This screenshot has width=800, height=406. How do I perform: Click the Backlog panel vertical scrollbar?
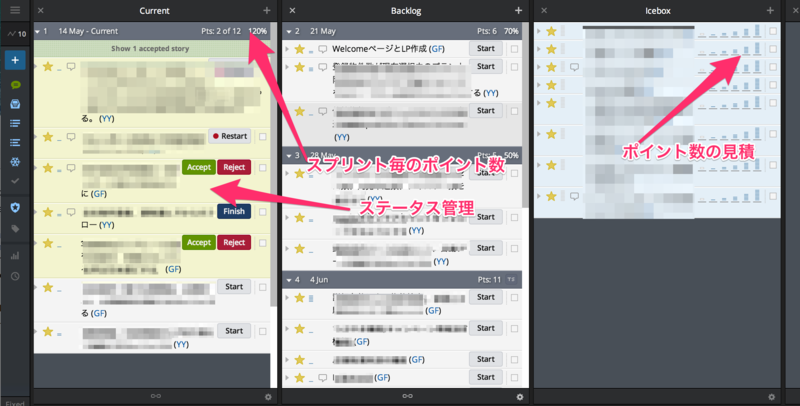pyautogui.click(x=526, y=115)
